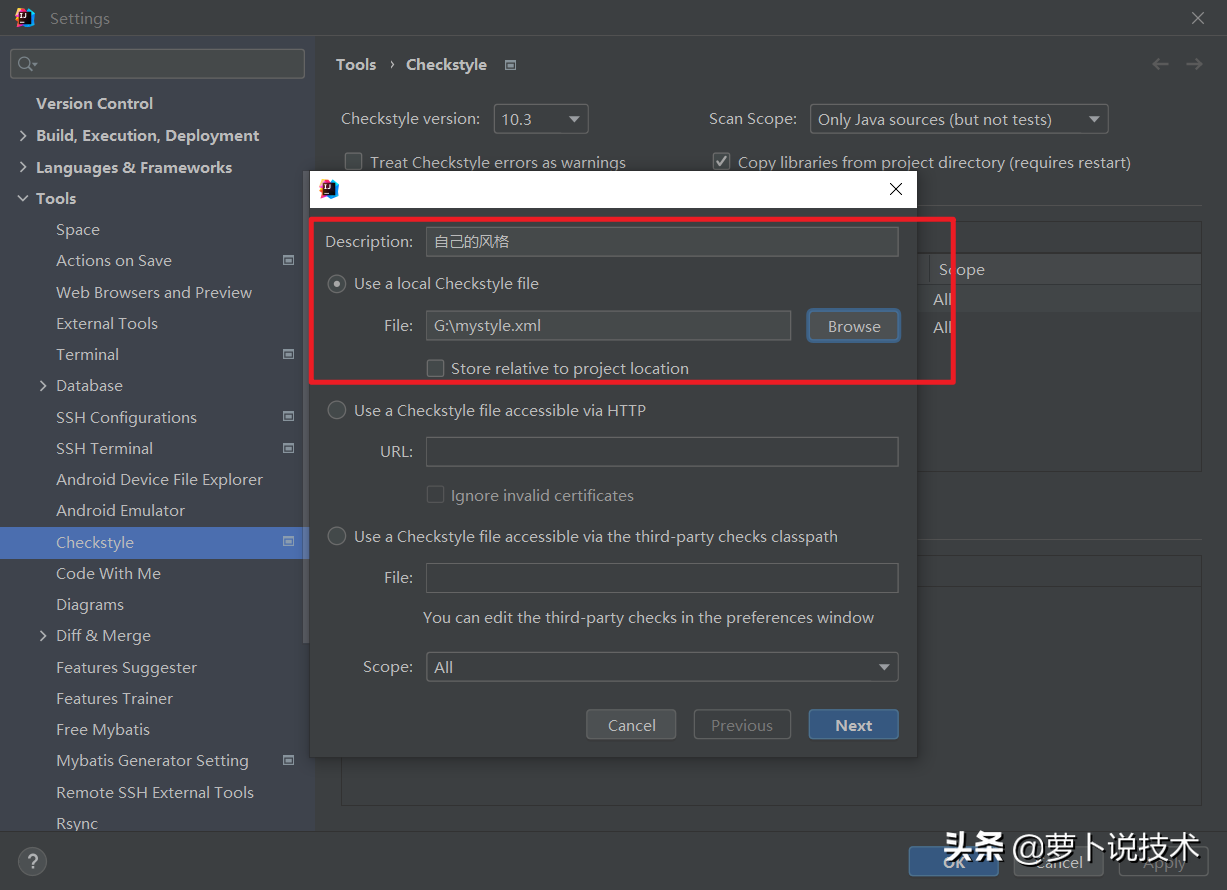Click the local File path field

pos(609,325)
